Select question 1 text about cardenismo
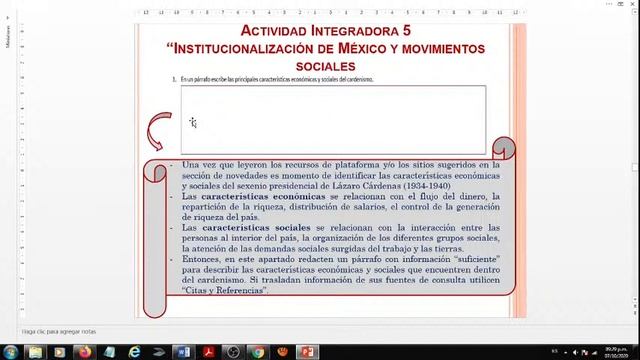Viewport: 640px width, 360px height. pyautogui.click(x=277, y=80)
